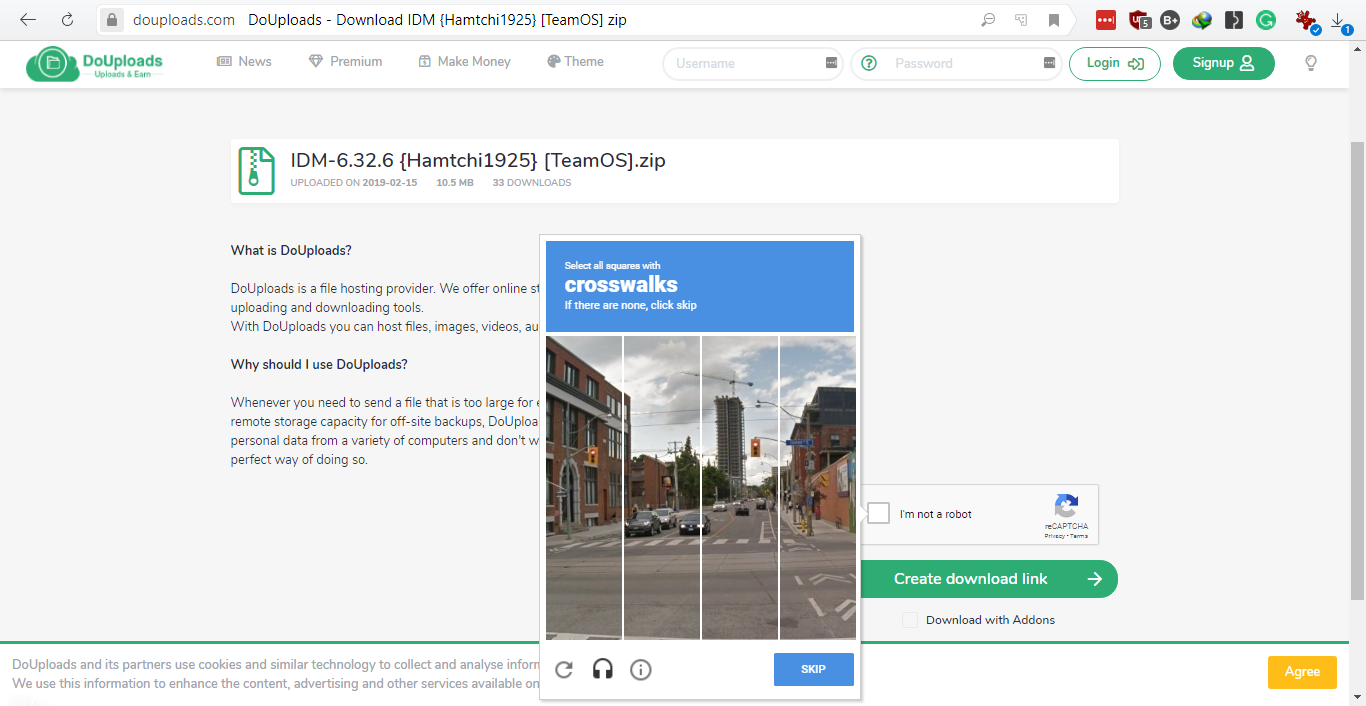Click the DoUploads logo
Viewport: 1366px width, 706px height.
pos(95,64)
